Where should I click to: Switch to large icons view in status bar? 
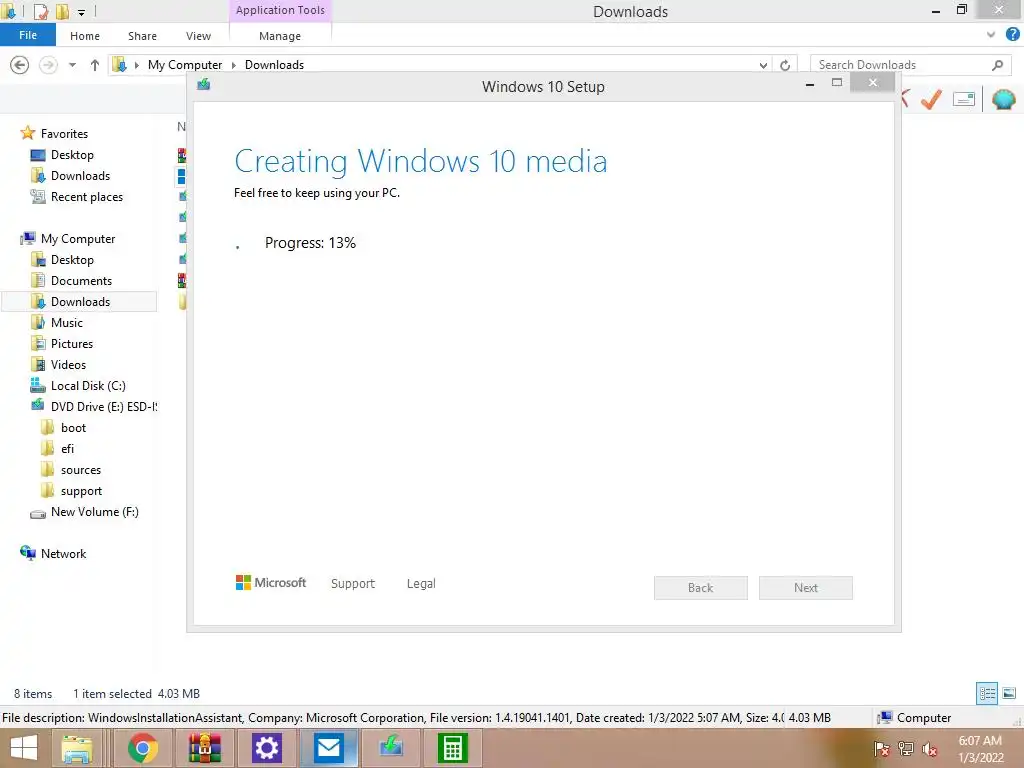click(1009, 693)
